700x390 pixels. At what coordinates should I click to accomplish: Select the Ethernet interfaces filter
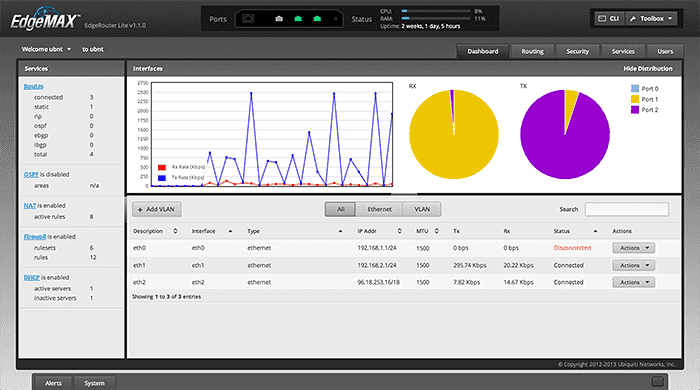379,209
